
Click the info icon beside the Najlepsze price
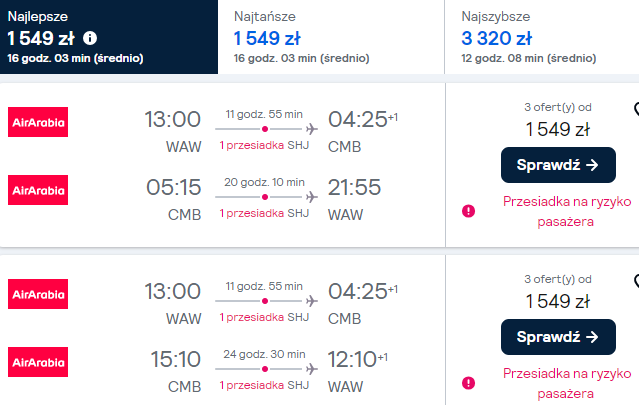click(91, 38)
